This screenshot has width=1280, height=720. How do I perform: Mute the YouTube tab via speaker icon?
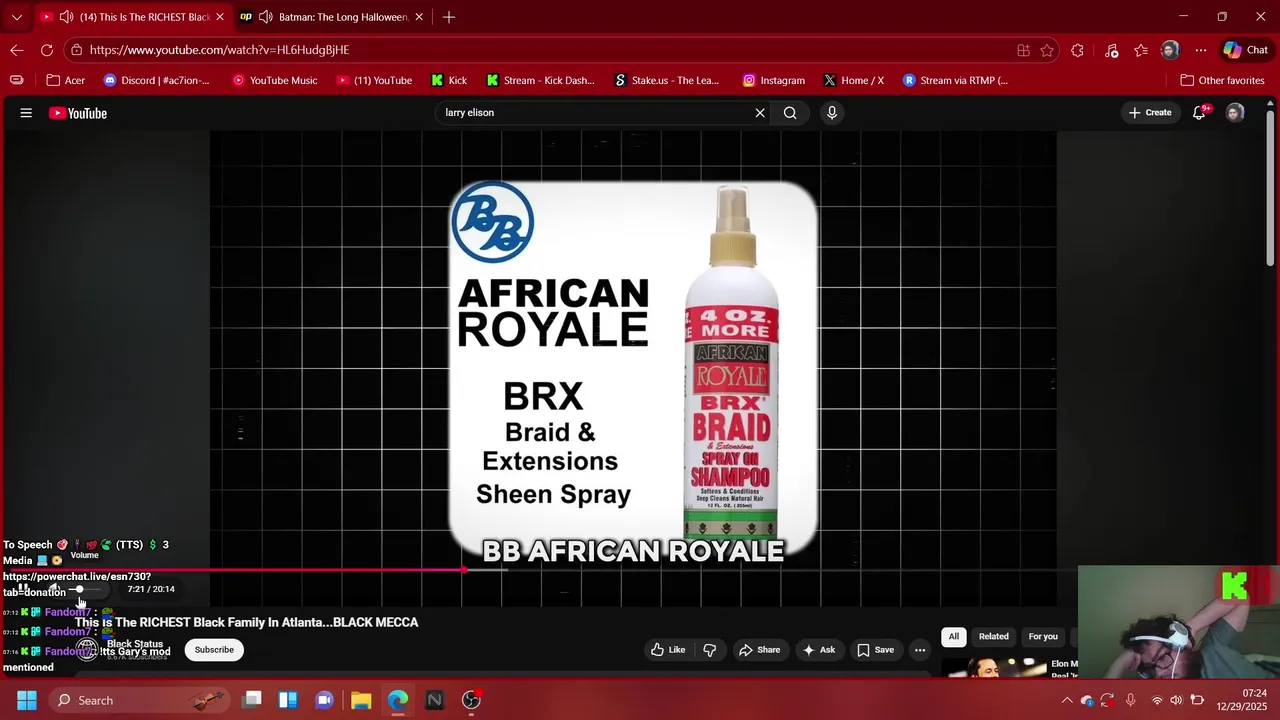point(66,17)
